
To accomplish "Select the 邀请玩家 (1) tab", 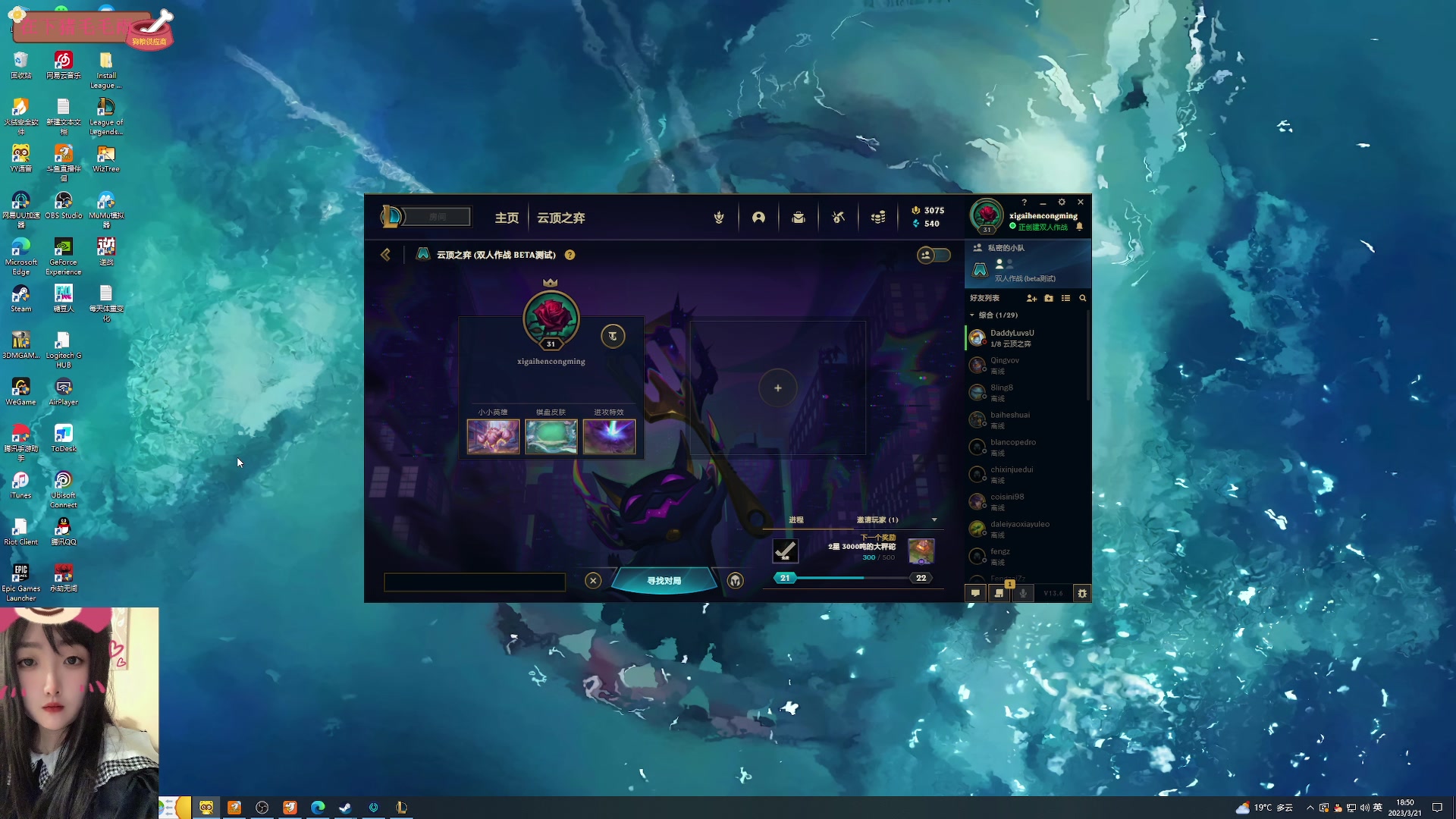I will click(877, 520).
